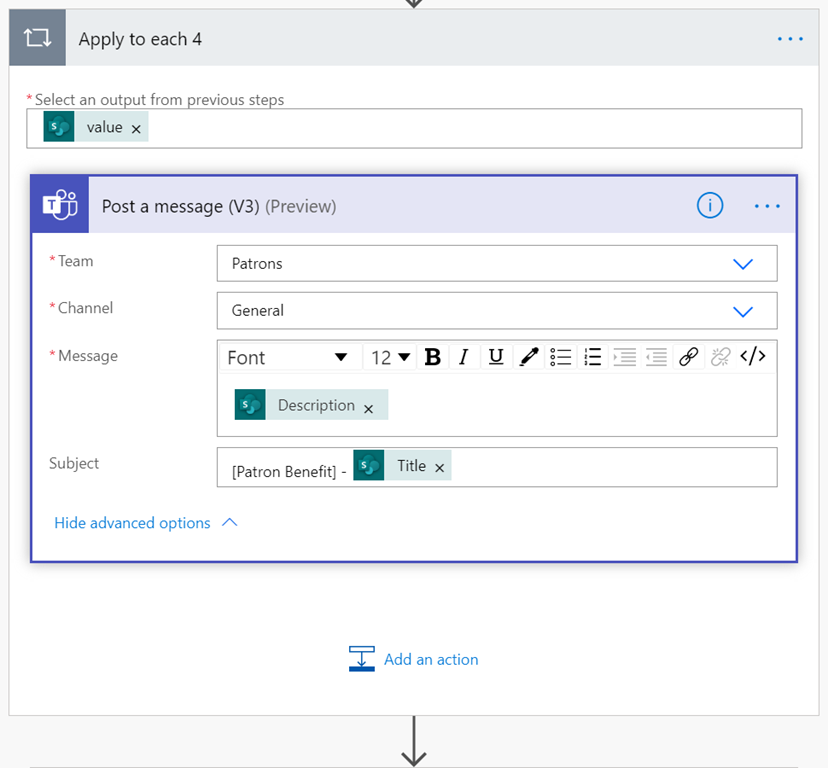The height and width of the screenshot is (768, 828).
Task: Open Post a message more options menu
Action: [767, 206]
